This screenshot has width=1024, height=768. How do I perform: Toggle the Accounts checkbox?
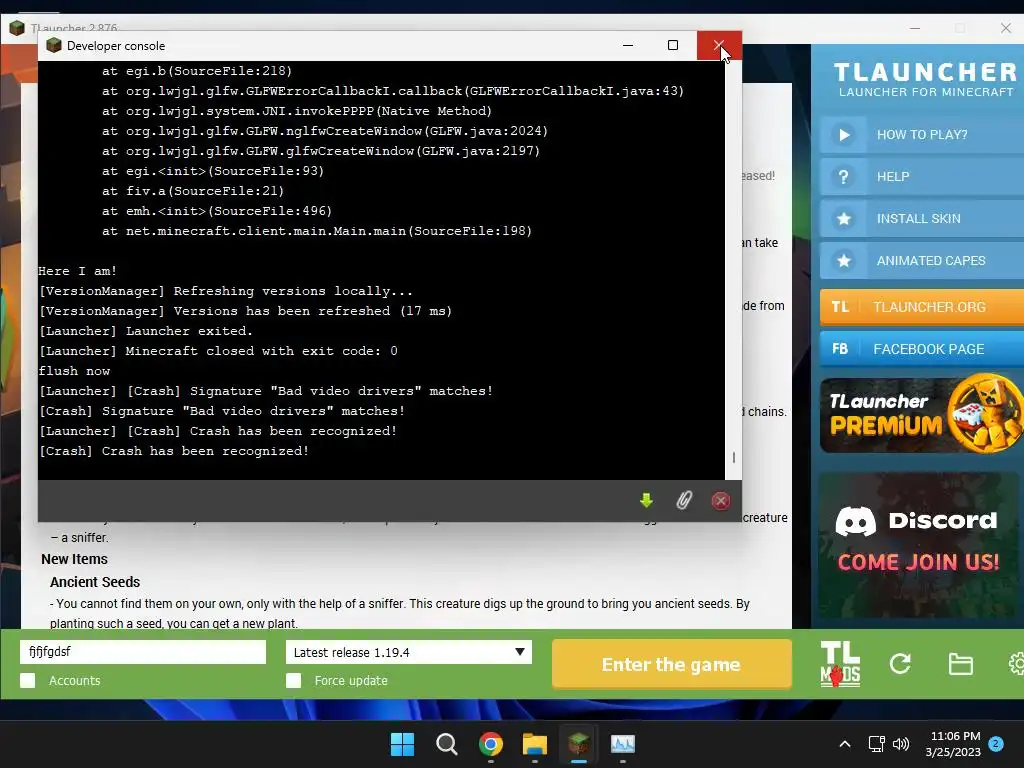click(27, 680)
